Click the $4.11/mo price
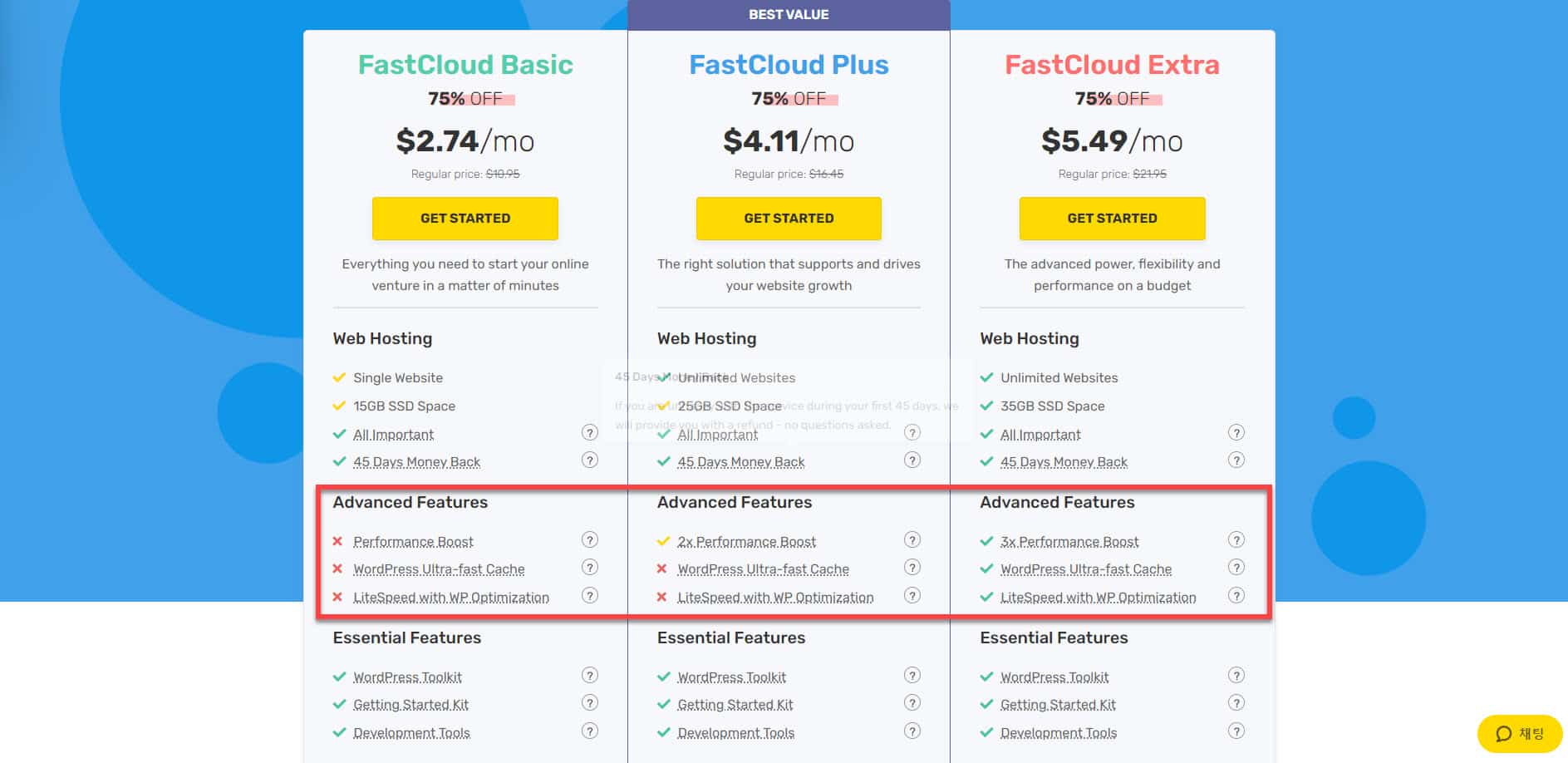 tap(789, 140)
